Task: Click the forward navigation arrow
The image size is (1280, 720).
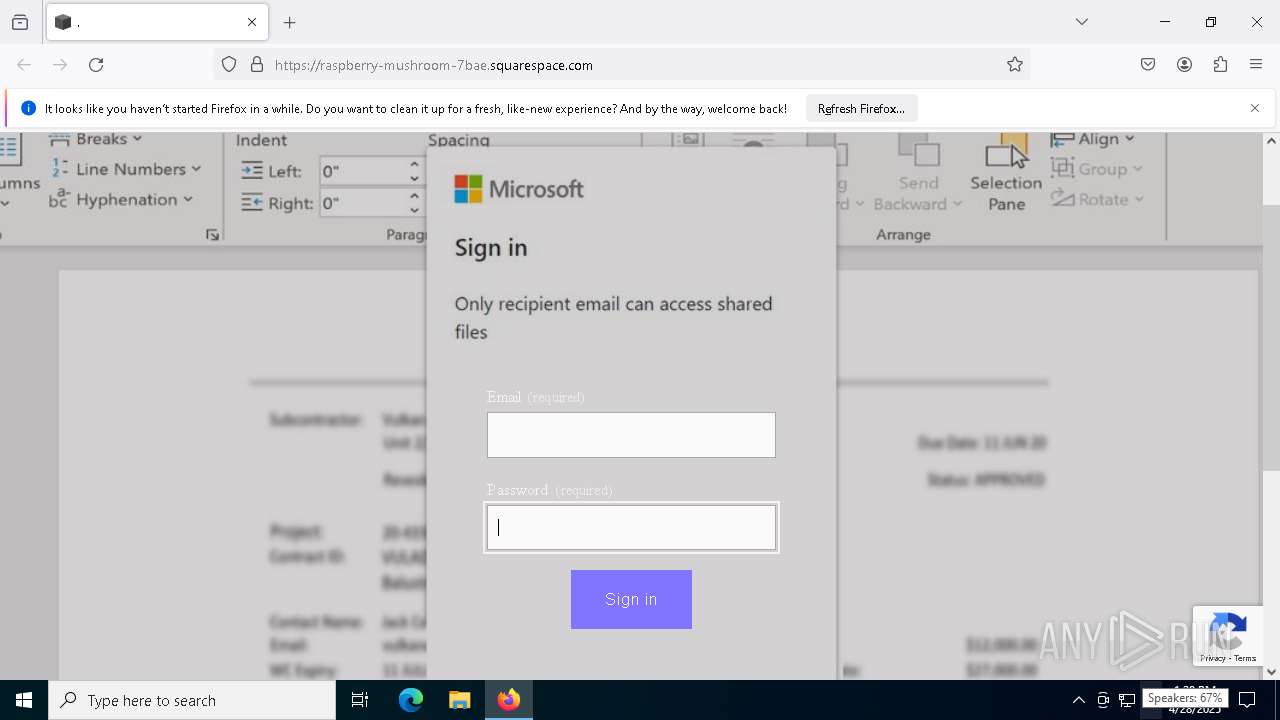Action: (60, 65)
